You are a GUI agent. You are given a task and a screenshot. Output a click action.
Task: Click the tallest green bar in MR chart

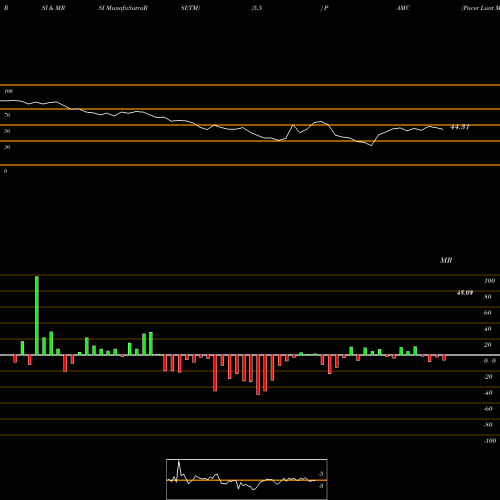[37, 316]
